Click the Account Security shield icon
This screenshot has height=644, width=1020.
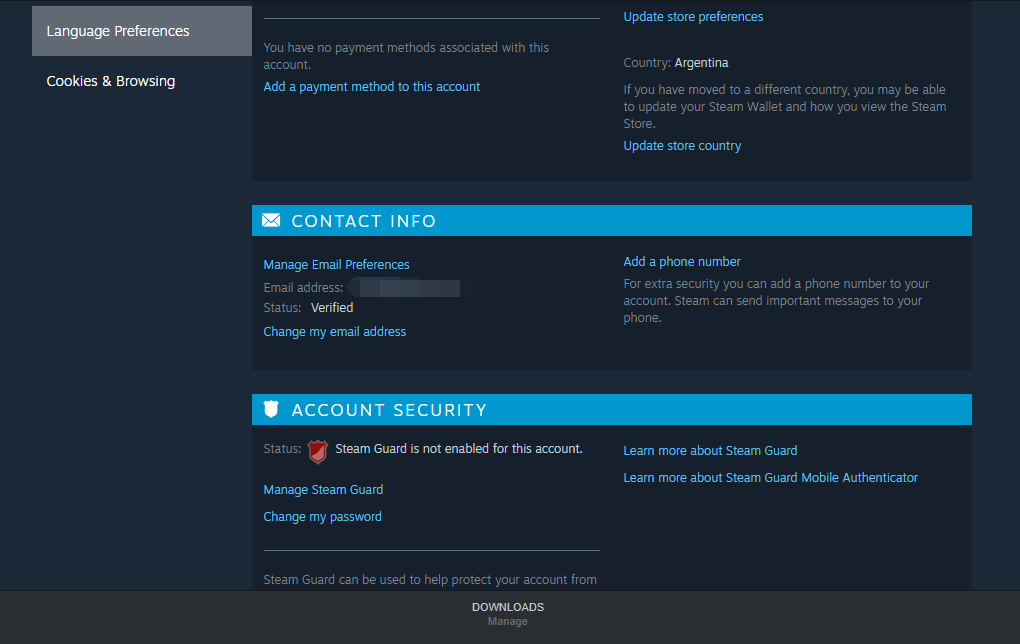pos(271,409)
